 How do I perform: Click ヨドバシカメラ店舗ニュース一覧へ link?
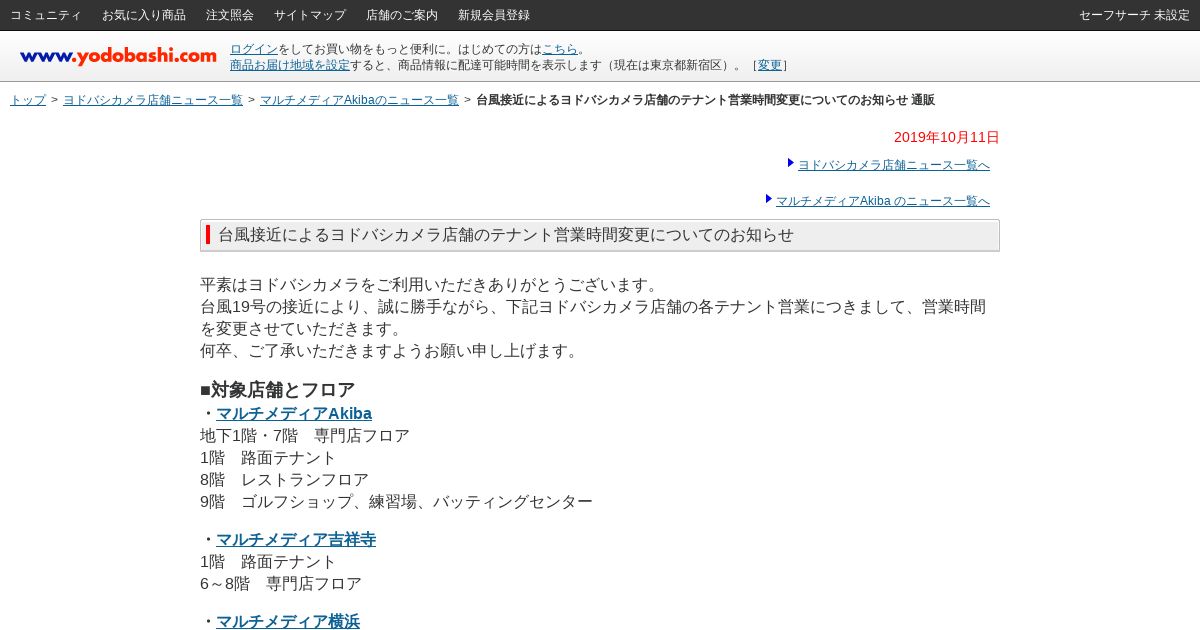tap(894, 165)
